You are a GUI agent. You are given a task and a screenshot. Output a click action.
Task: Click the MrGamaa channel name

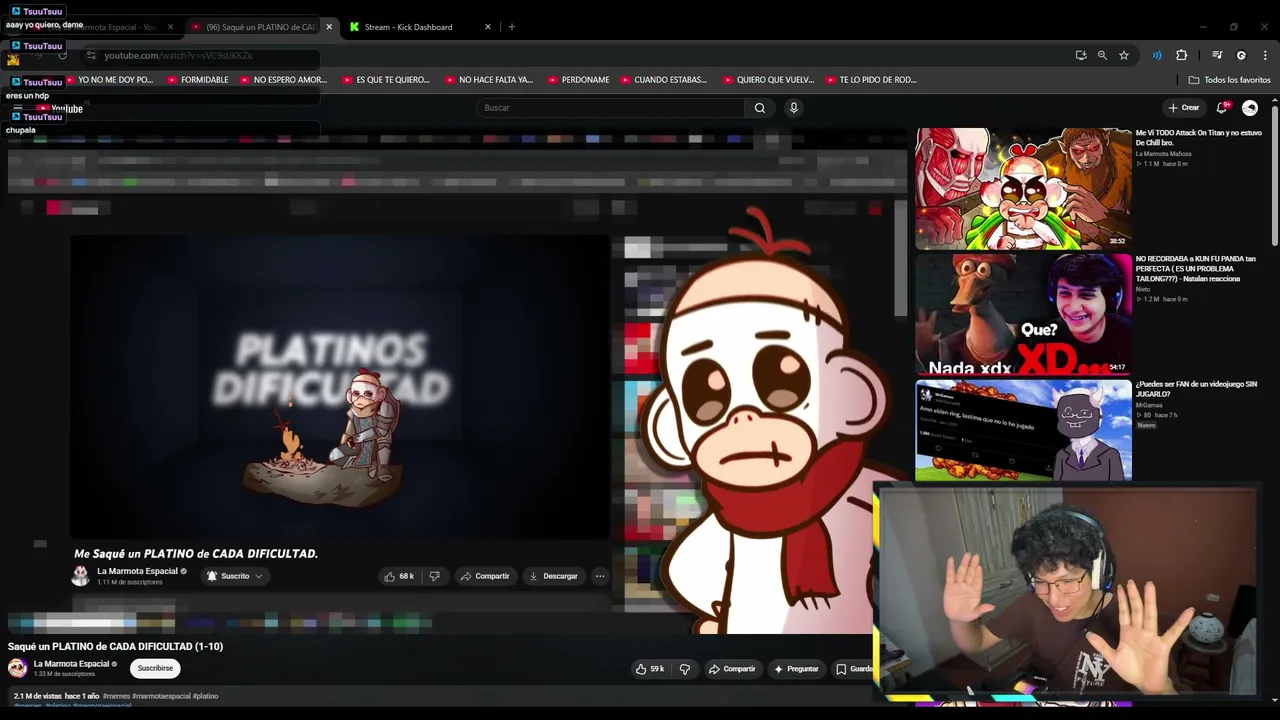click(1148, 405)
